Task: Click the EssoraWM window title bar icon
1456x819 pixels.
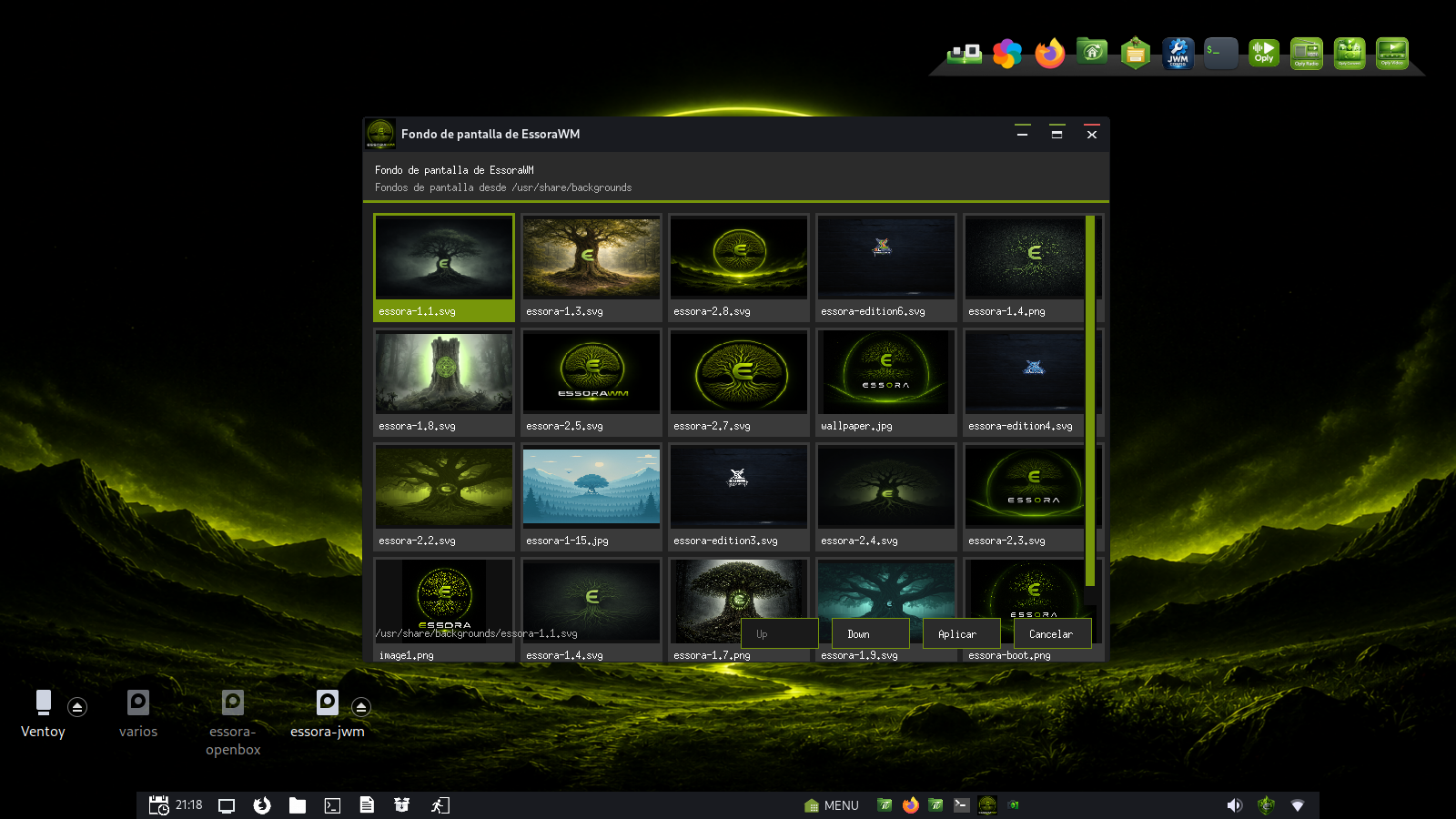Action: 380,134
